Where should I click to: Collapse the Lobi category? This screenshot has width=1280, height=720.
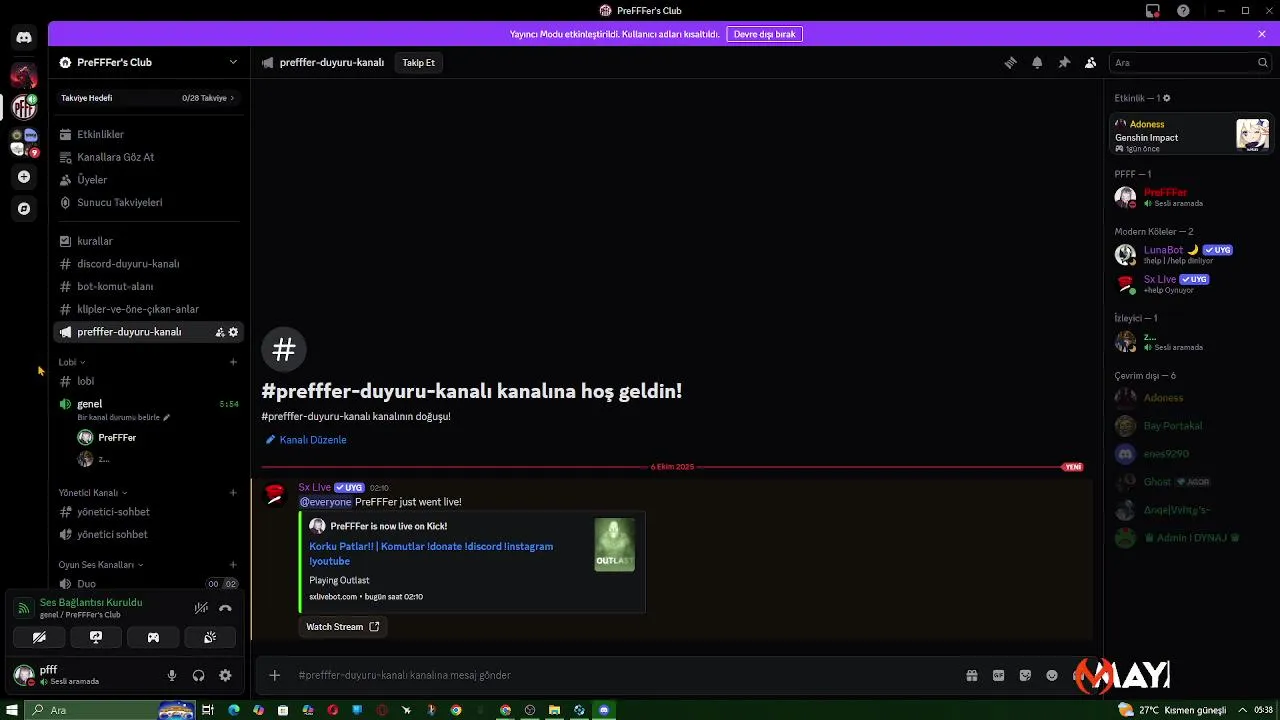72,362
